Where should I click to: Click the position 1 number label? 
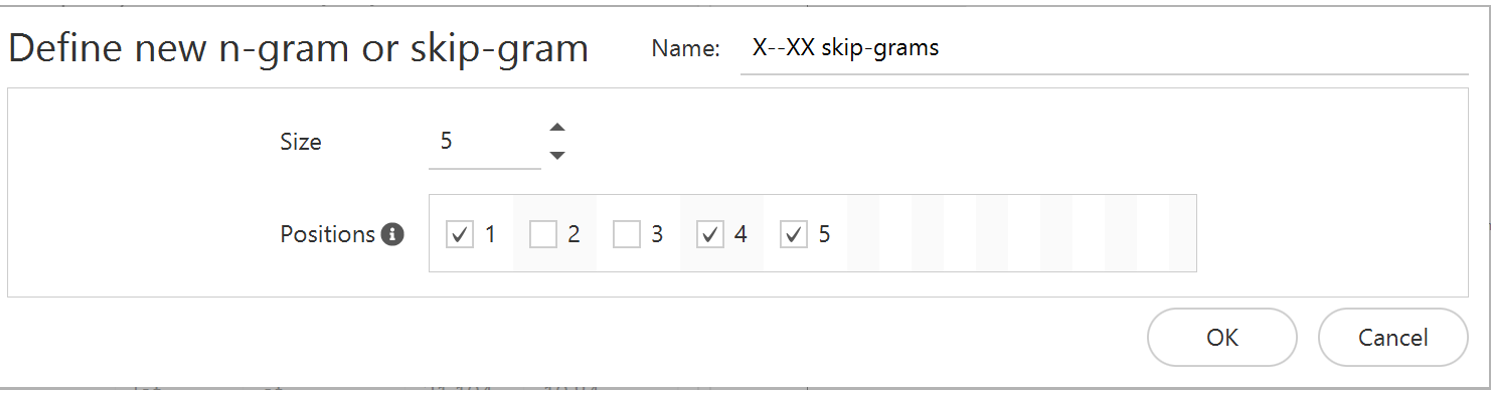pos(490,235)
